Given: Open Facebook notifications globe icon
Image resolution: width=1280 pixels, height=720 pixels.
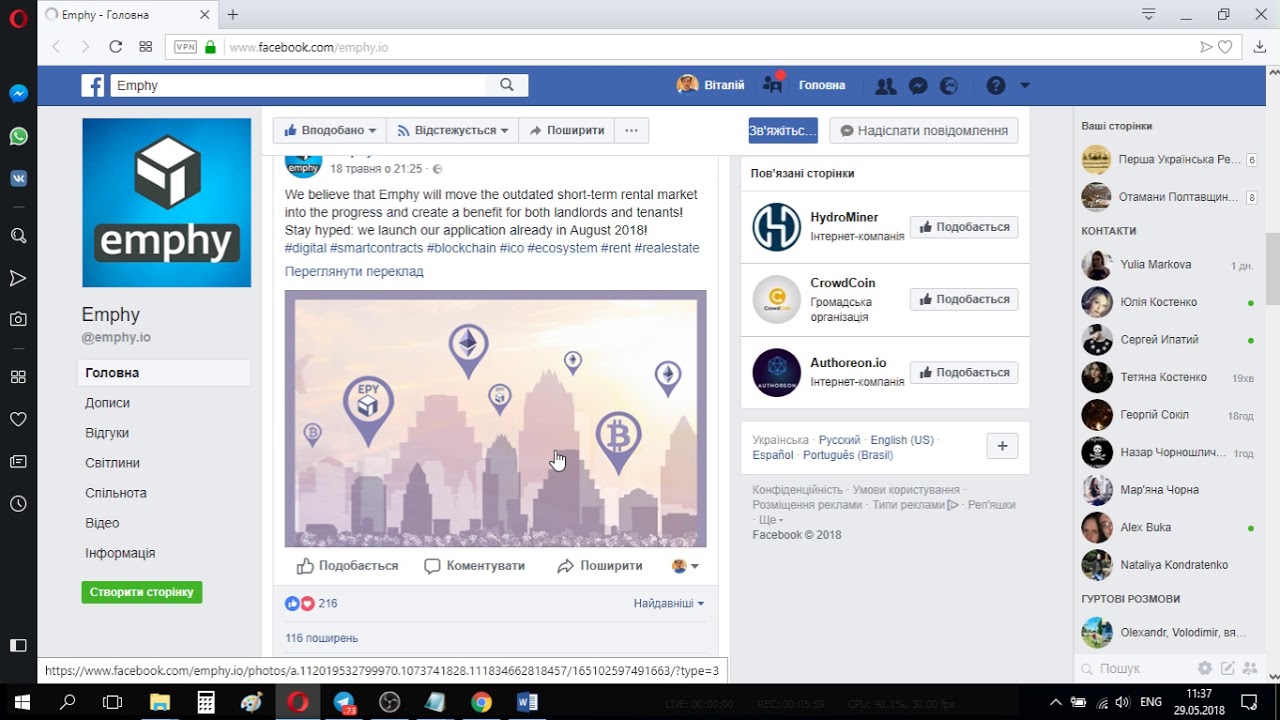Looking at the screenshot, I should tap(949, 86).
